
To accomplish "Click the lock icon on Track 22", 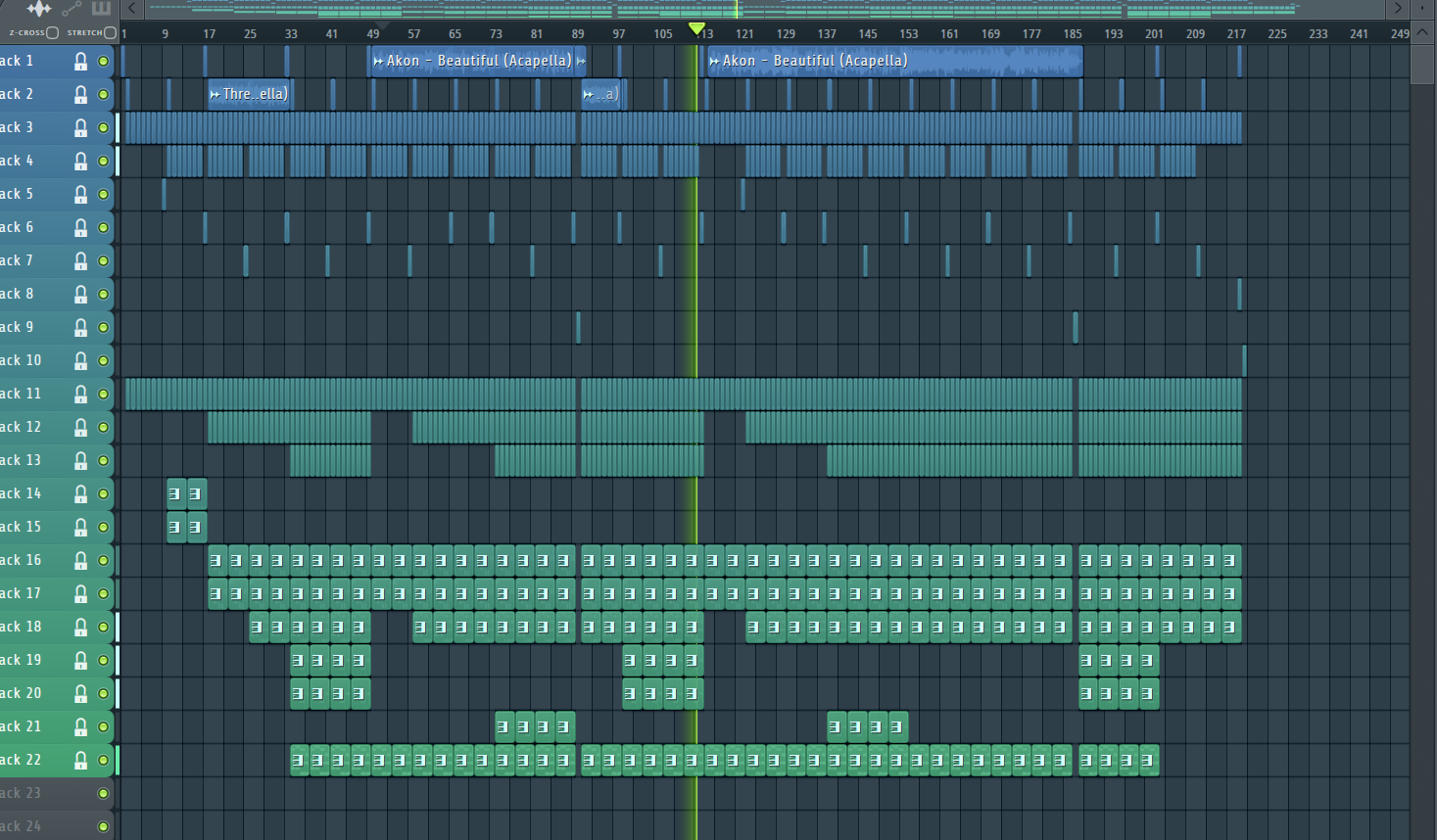I will 80,761.
